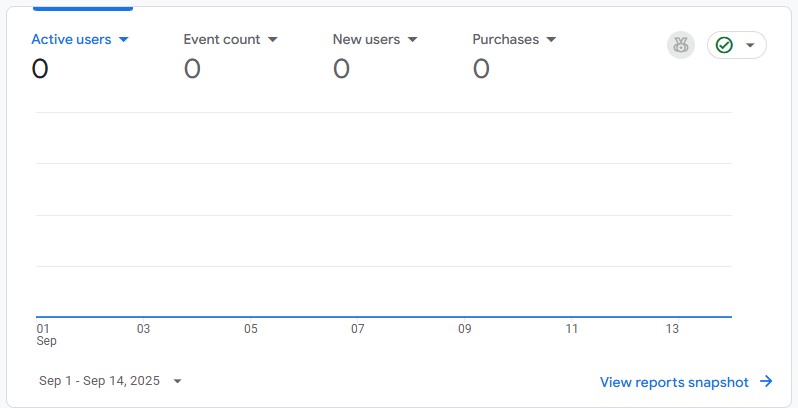Select the Active users metric tab
The width and height of the screenshot is (798, 408).
(x=71, y=40)
